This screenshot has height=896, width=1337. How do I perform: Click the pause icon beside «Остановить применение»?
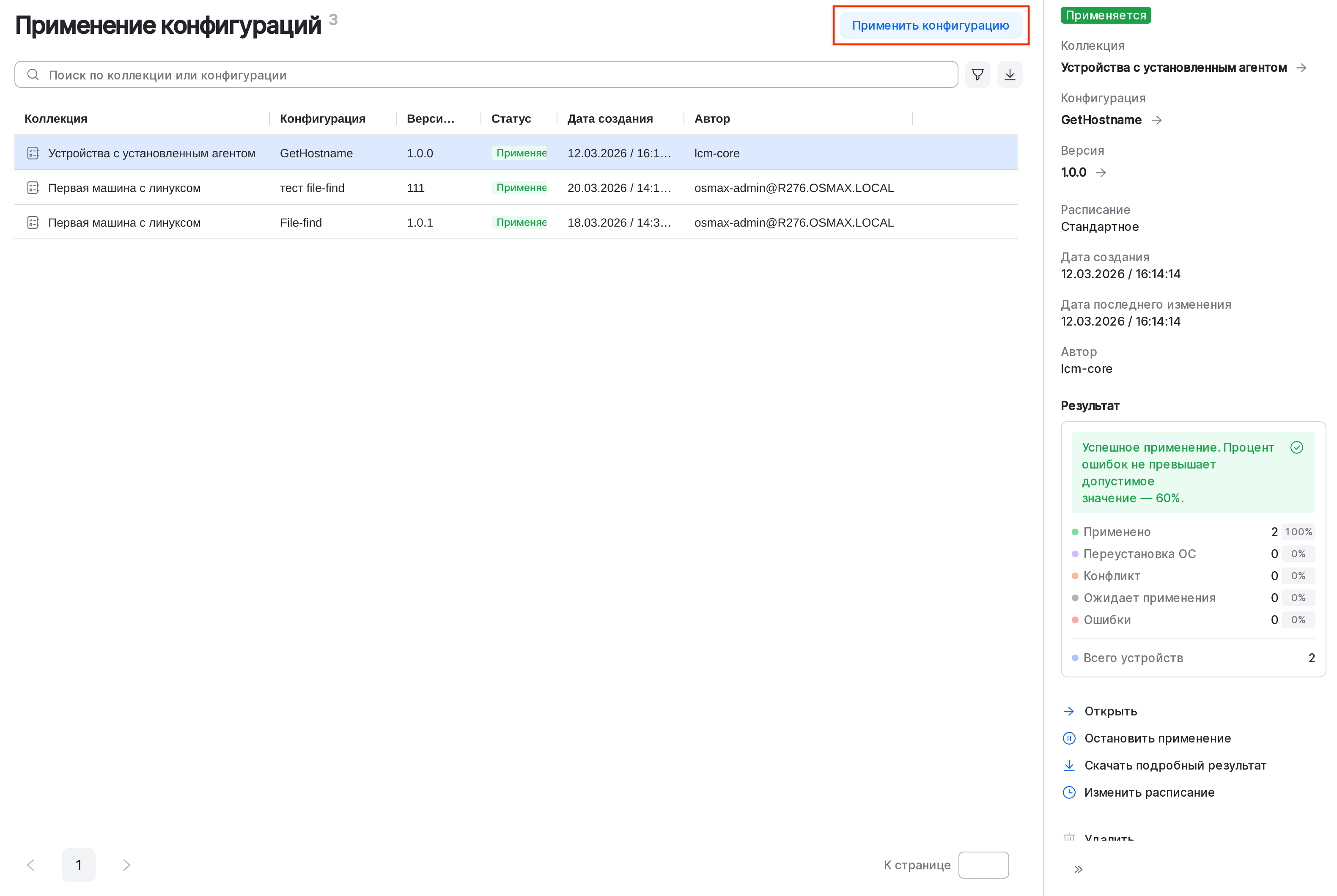[1070, 738]
